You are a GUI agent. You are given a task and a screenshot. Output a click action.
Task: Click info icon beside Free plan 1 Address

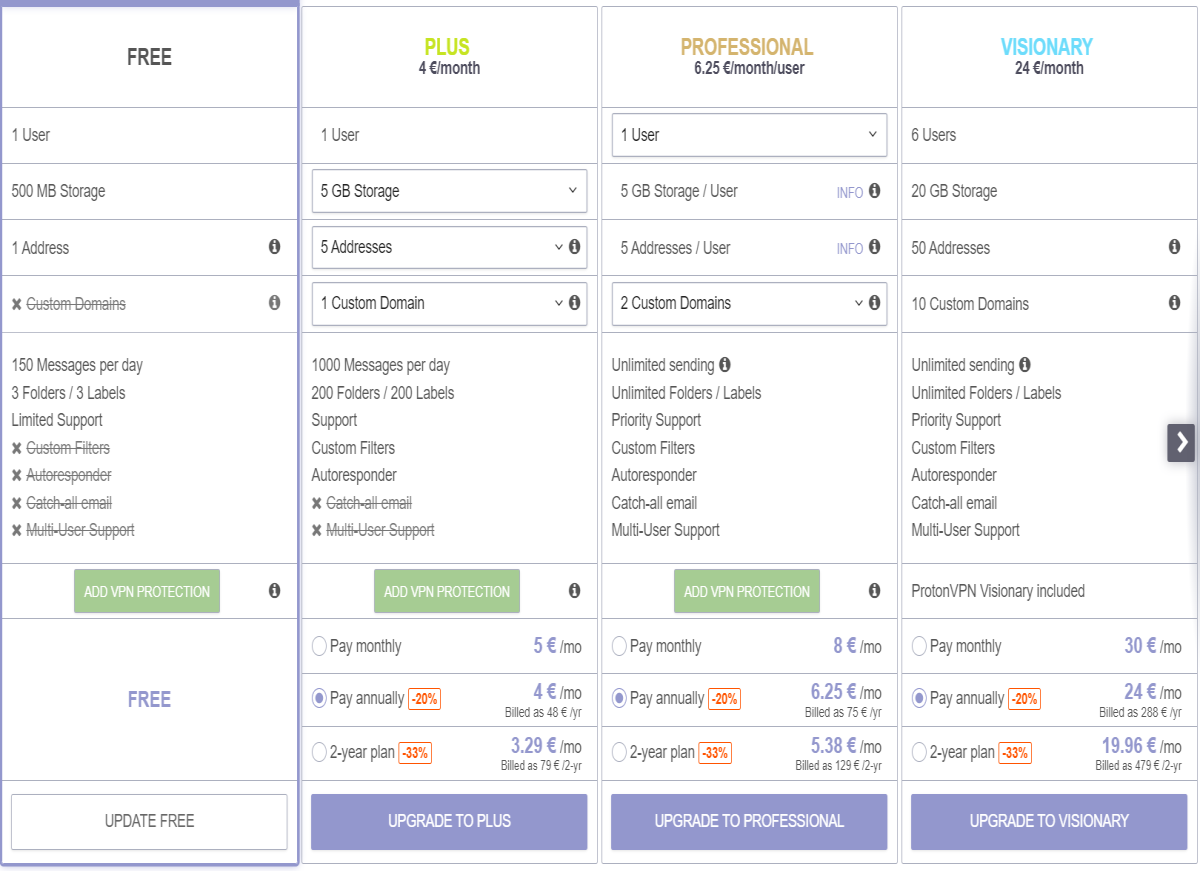(274, 247)
